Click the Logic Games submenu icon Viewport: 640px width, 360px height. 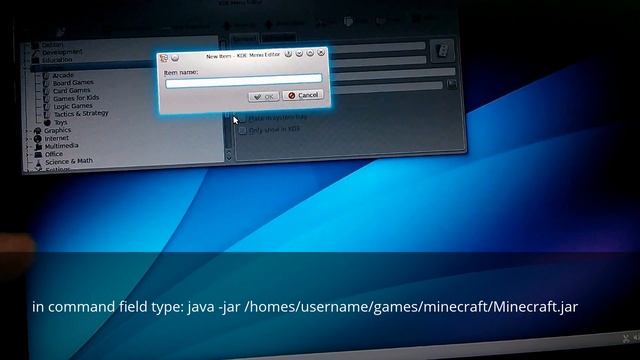(x=47, y=107)
